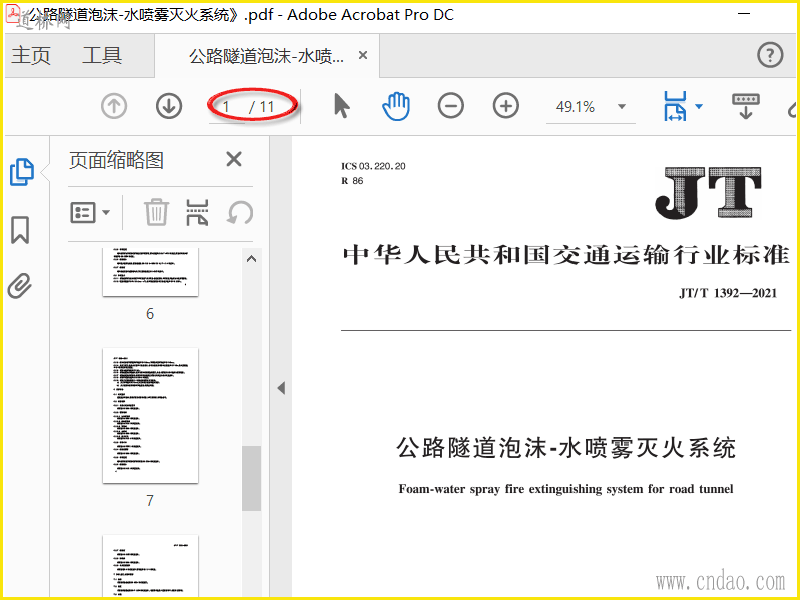The height and width of the screenshot is (600, 800).
Task: Click the fit width page icon
Action: pyautogui.click(x=675, y=106)
